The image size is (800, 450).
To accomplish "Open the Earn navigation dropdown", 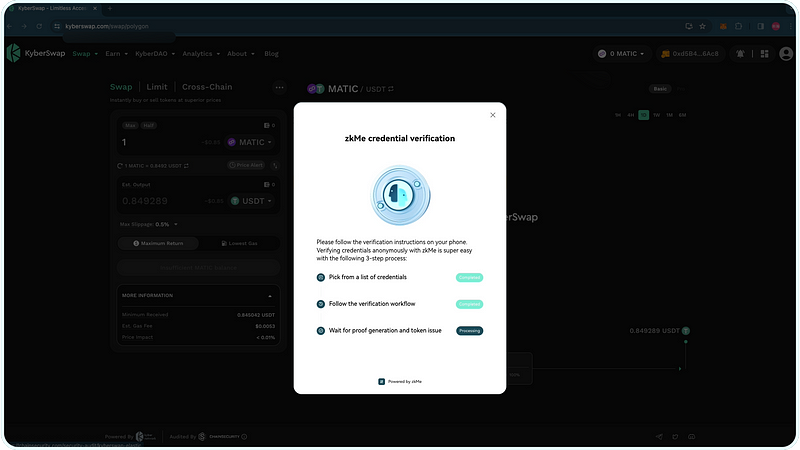I will pos(116,54).
